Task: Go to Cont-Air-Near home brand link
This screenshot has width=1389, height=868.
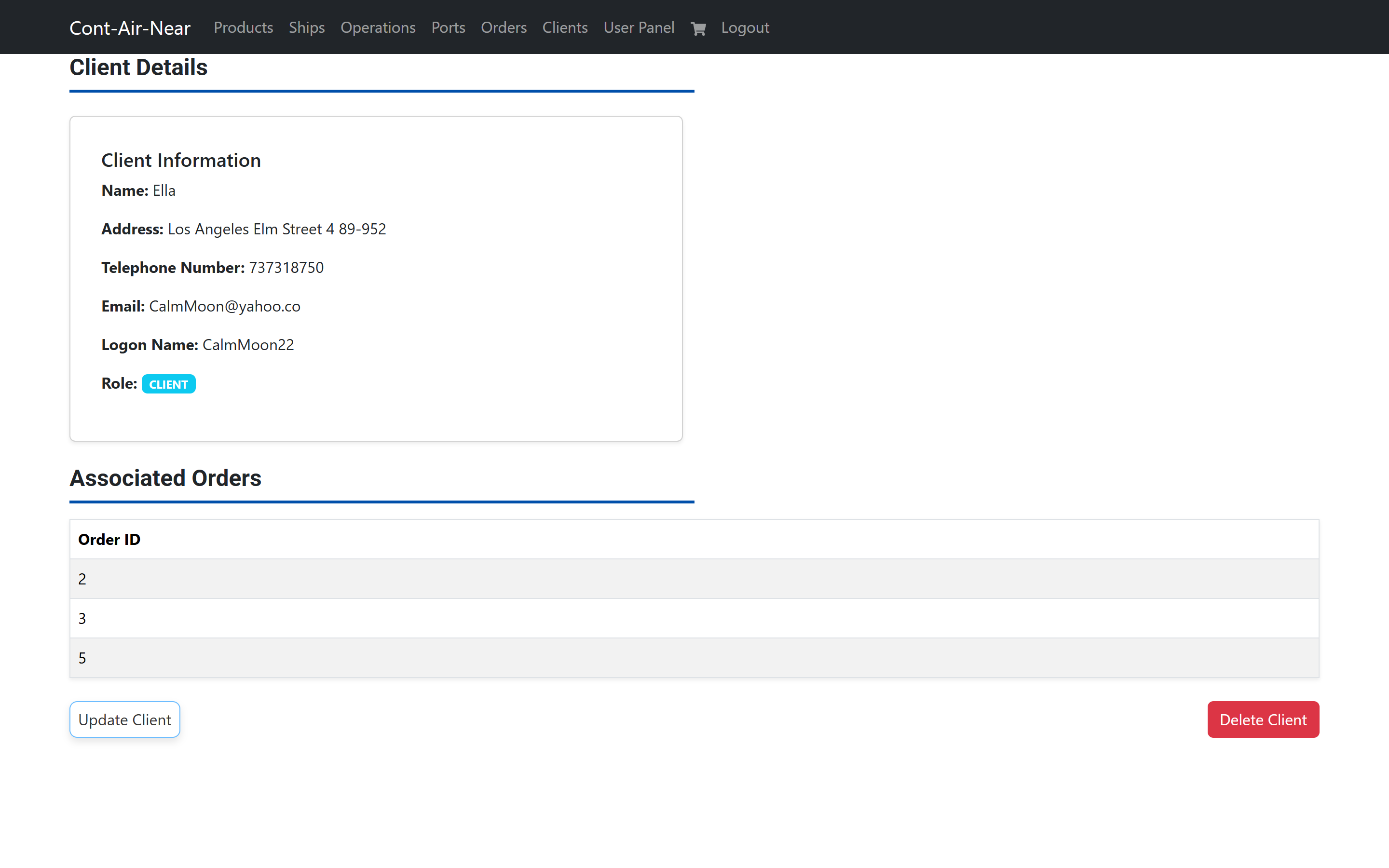Action: pos(130,27)
